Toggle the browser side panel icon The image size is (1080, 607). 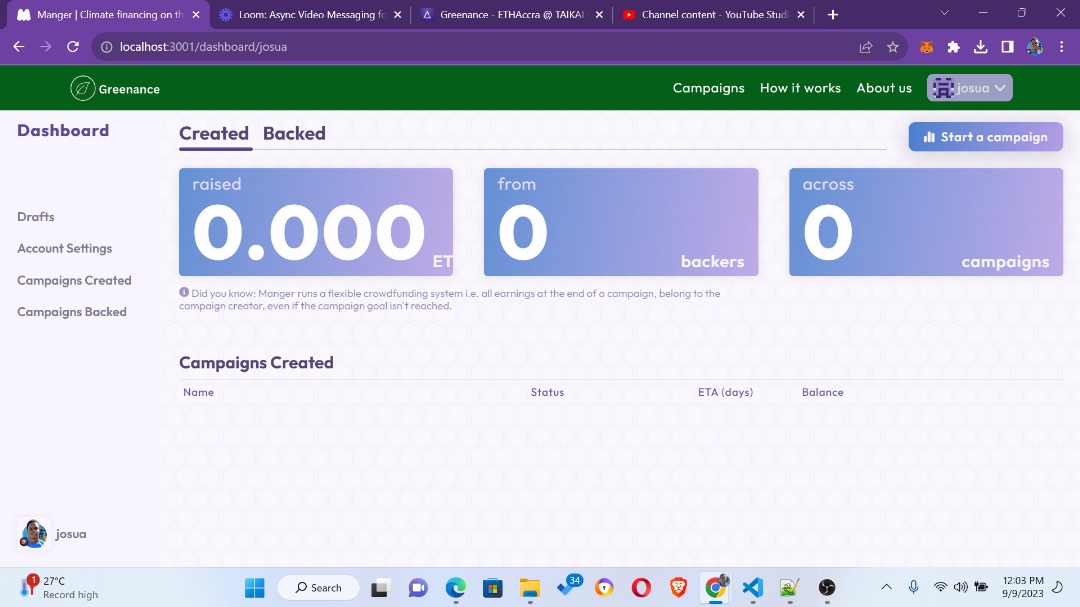tap(1007, 47)
